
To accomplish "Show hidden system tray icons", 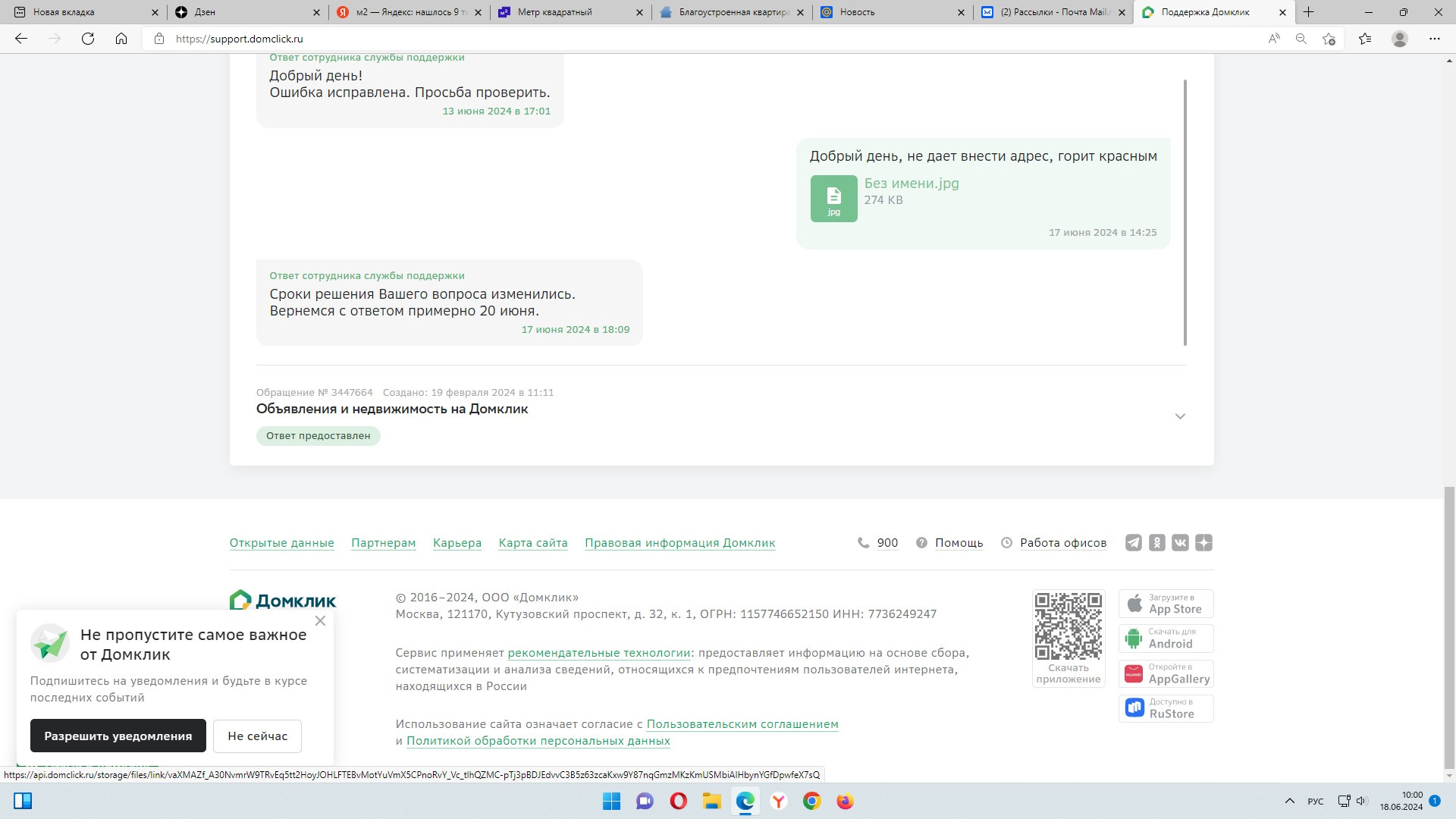I will point(1289,801).
